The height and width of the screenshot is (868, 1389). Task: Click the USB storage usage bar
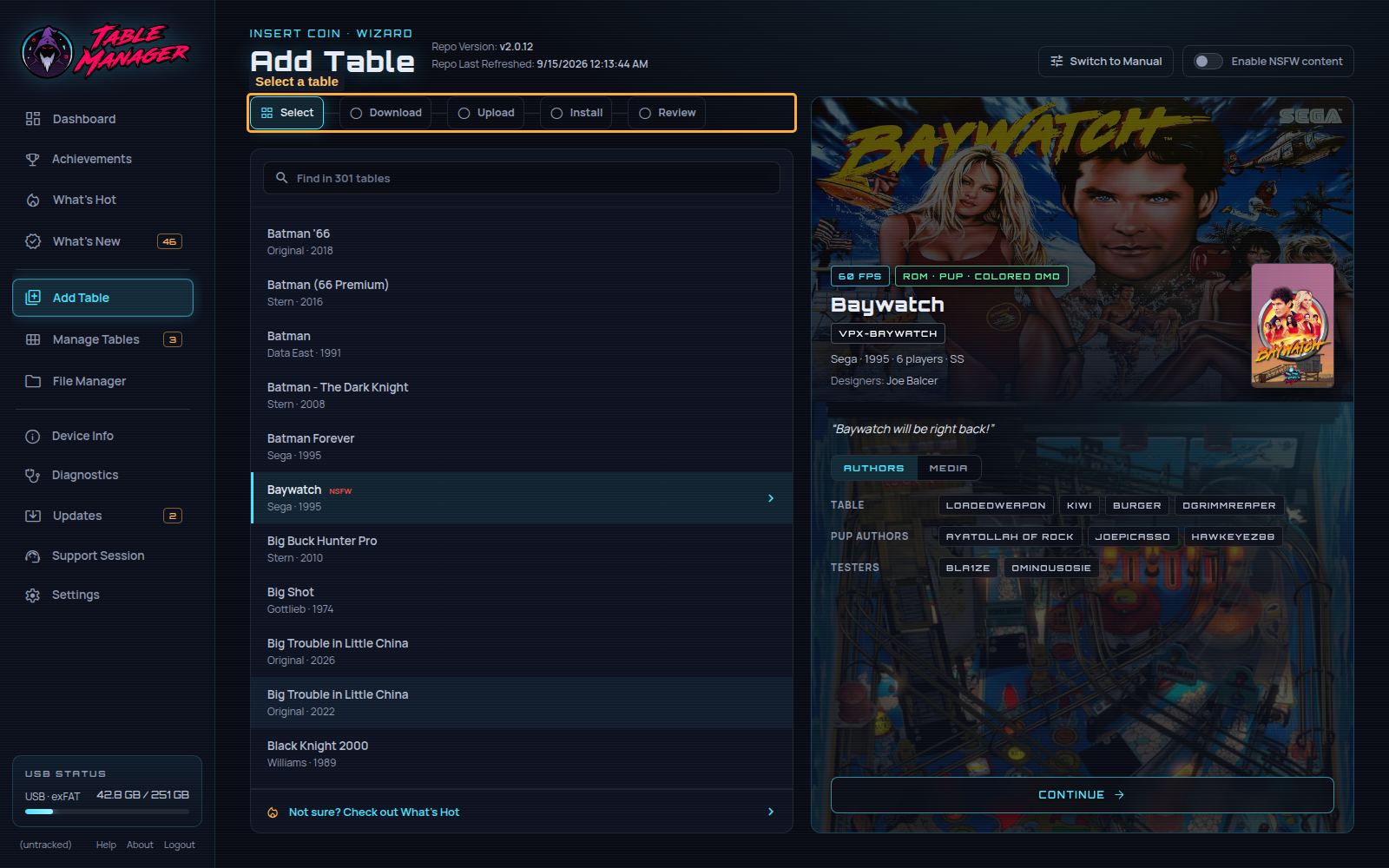[107, 812]
